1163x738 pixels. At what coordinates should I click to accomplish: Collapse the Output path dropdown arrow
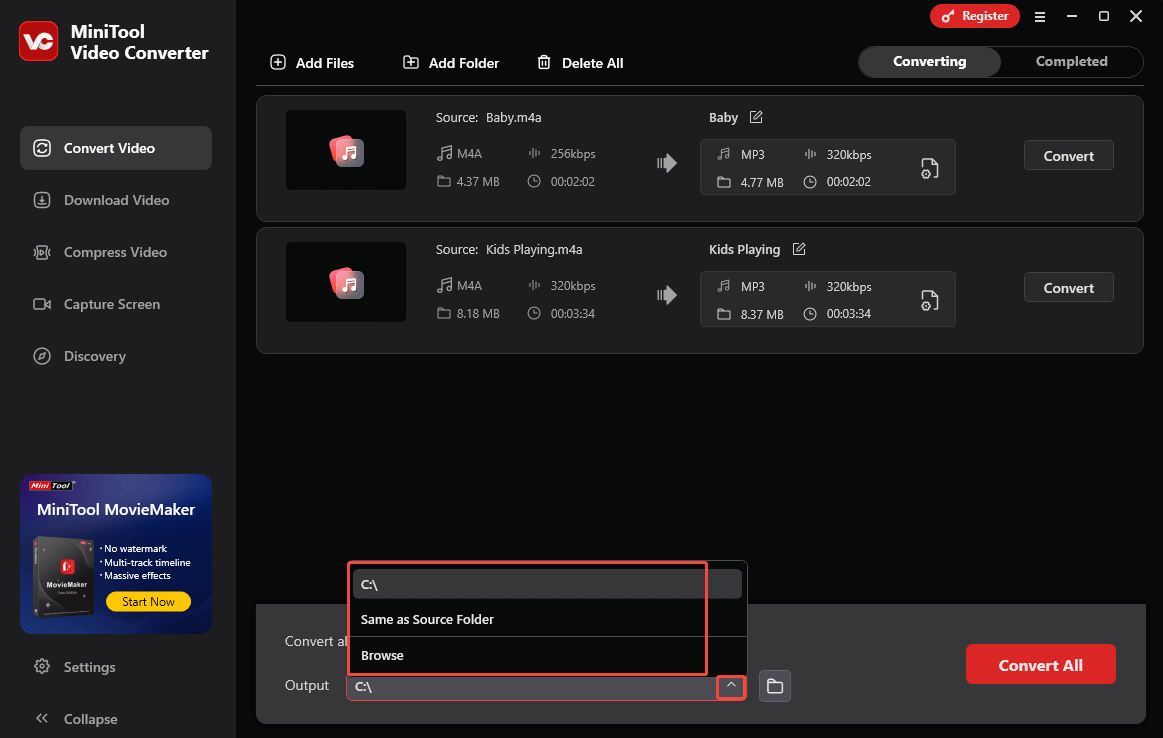(x=731, y=686)
